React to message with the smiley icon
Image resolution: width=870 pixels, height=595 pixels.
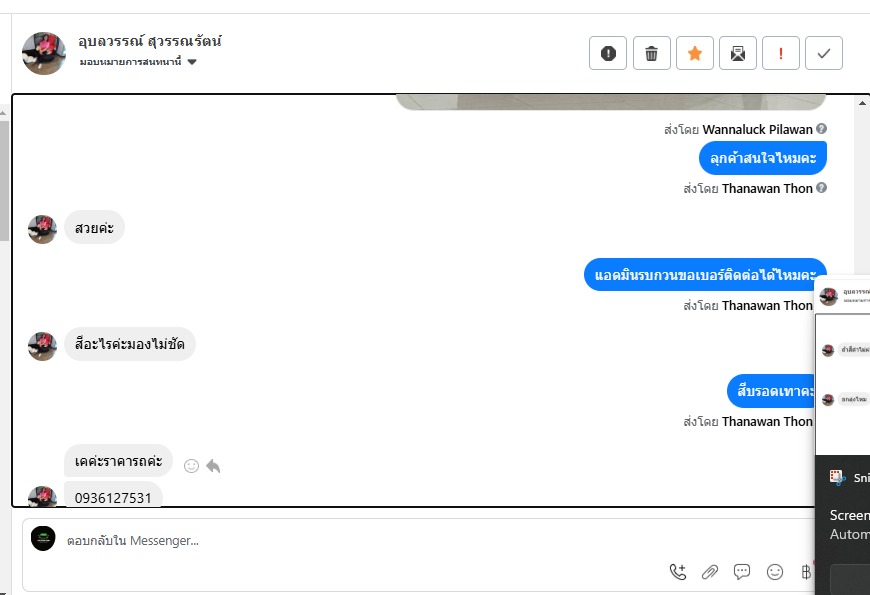point(191,466)
